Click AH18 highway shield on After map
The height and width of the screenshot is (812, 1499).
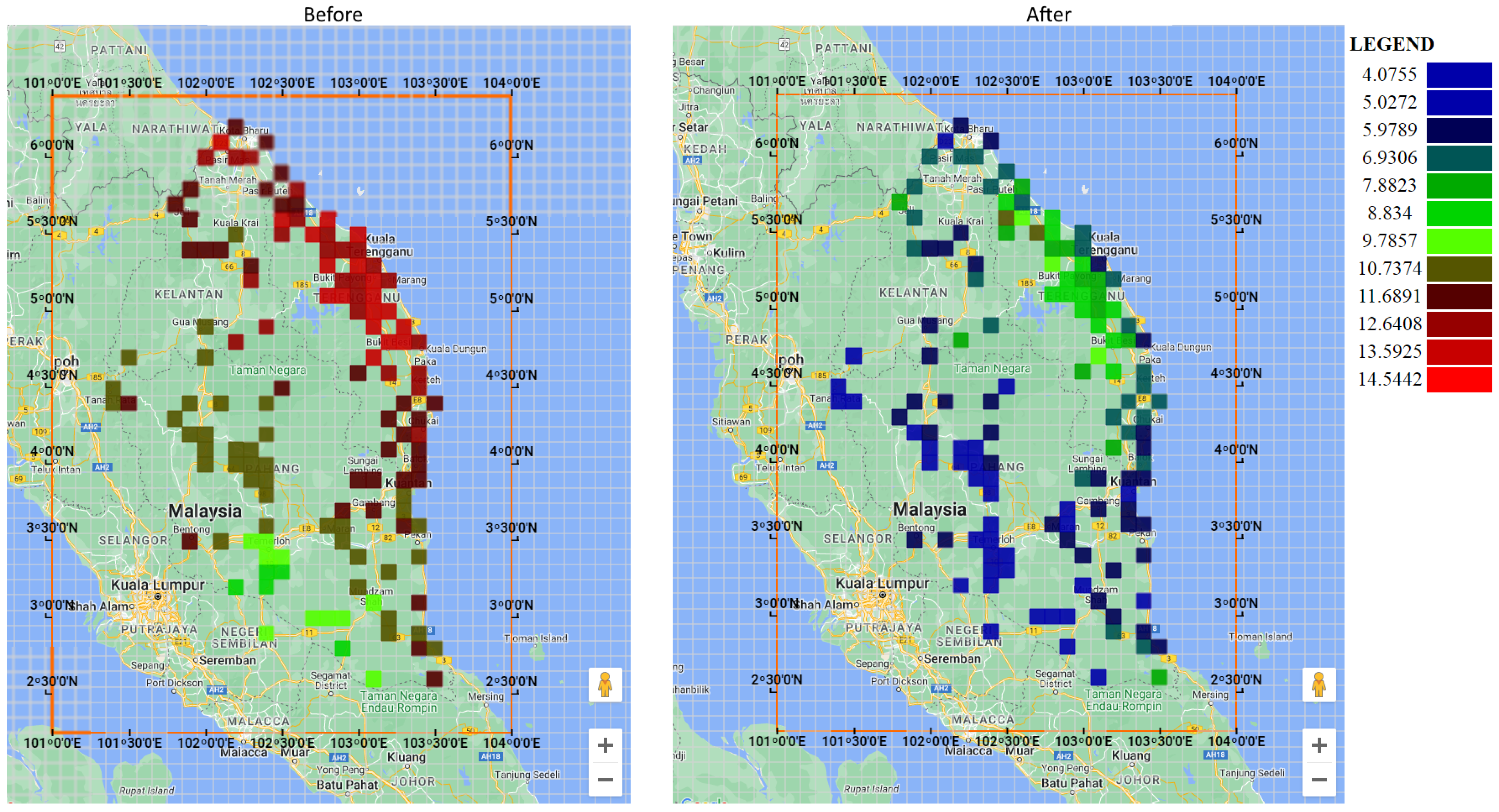(x=1216, y=754)
